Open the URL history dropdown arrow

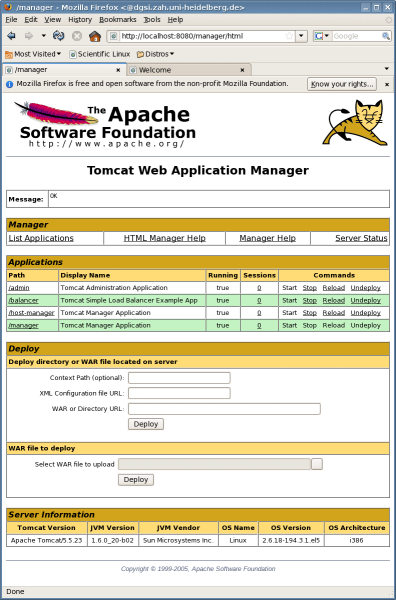click(x=301, y=36)
